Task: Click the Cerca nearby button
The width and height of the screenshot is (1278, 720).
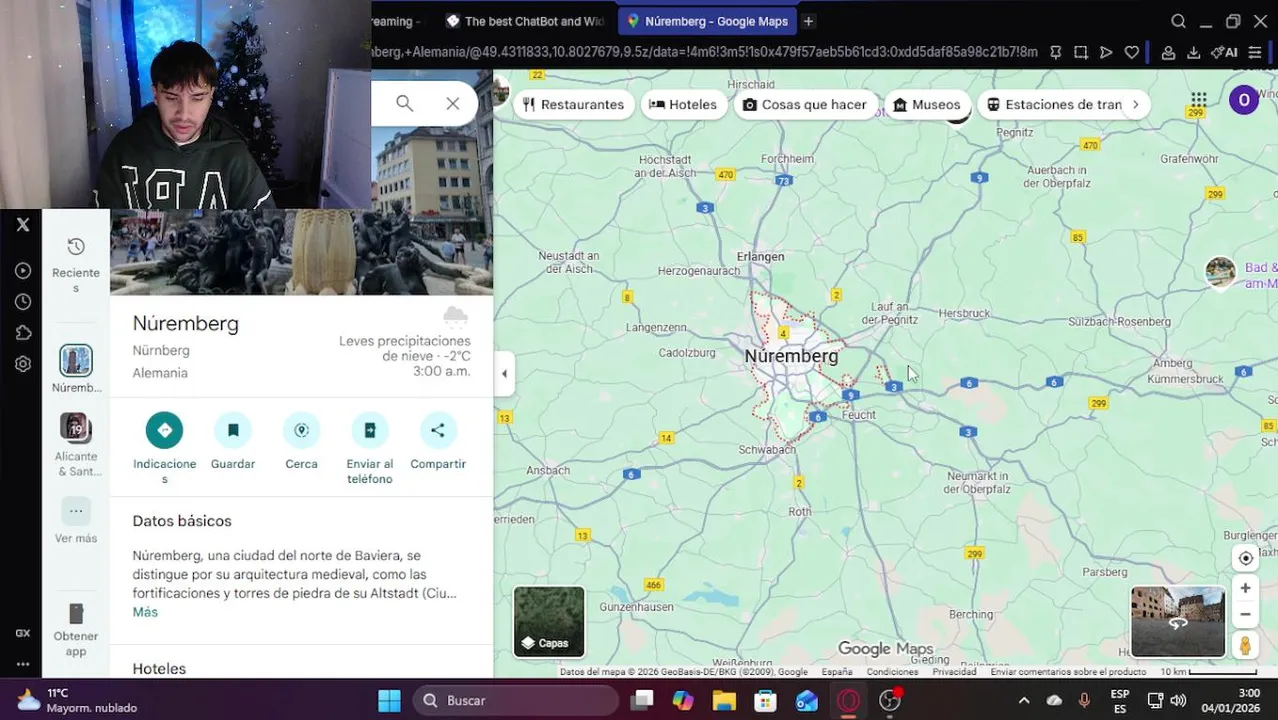Action: pyautogui.click(x=301, y=430)
